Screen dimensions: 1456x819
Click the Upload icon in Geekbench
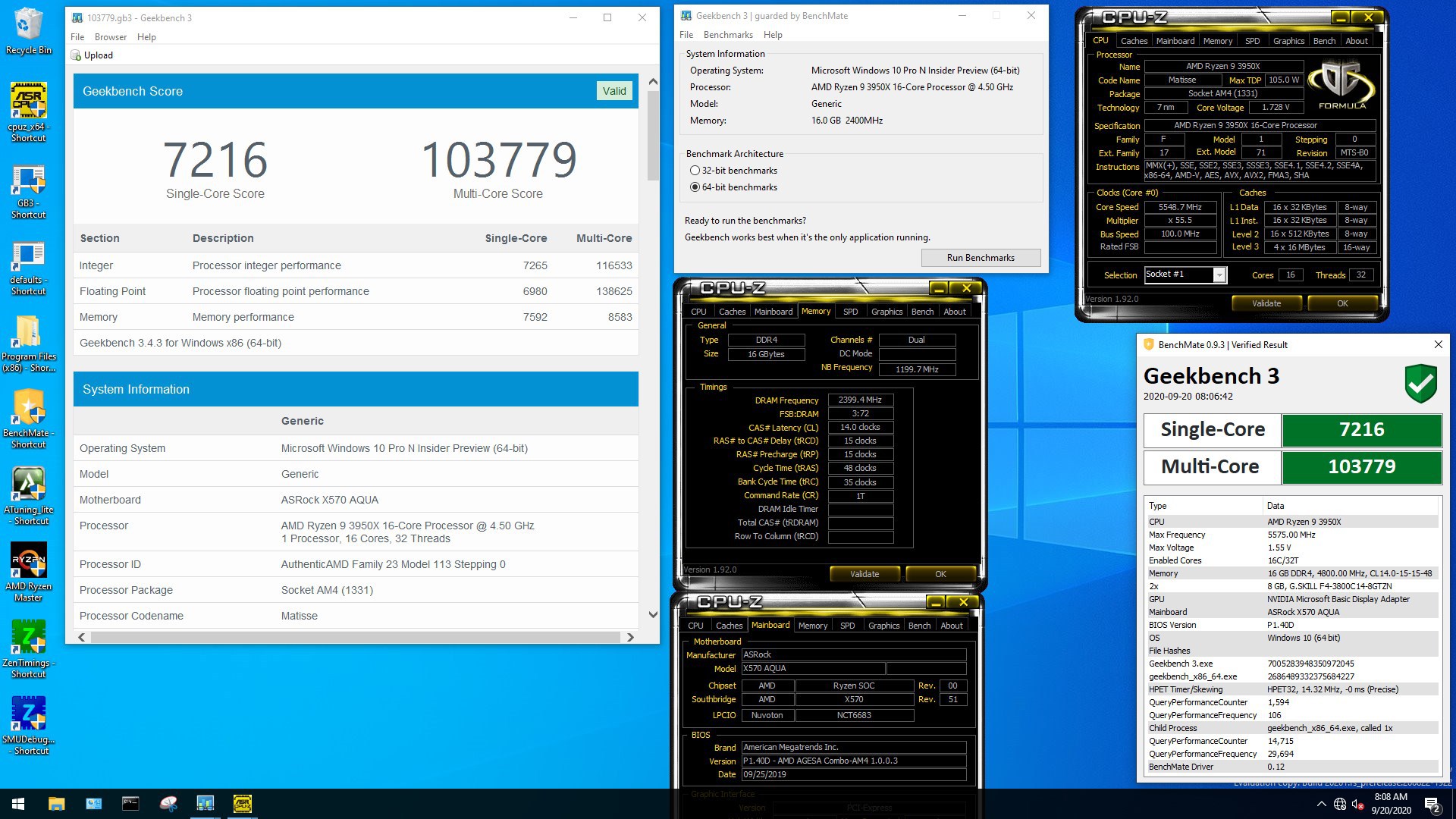point(76,55)
